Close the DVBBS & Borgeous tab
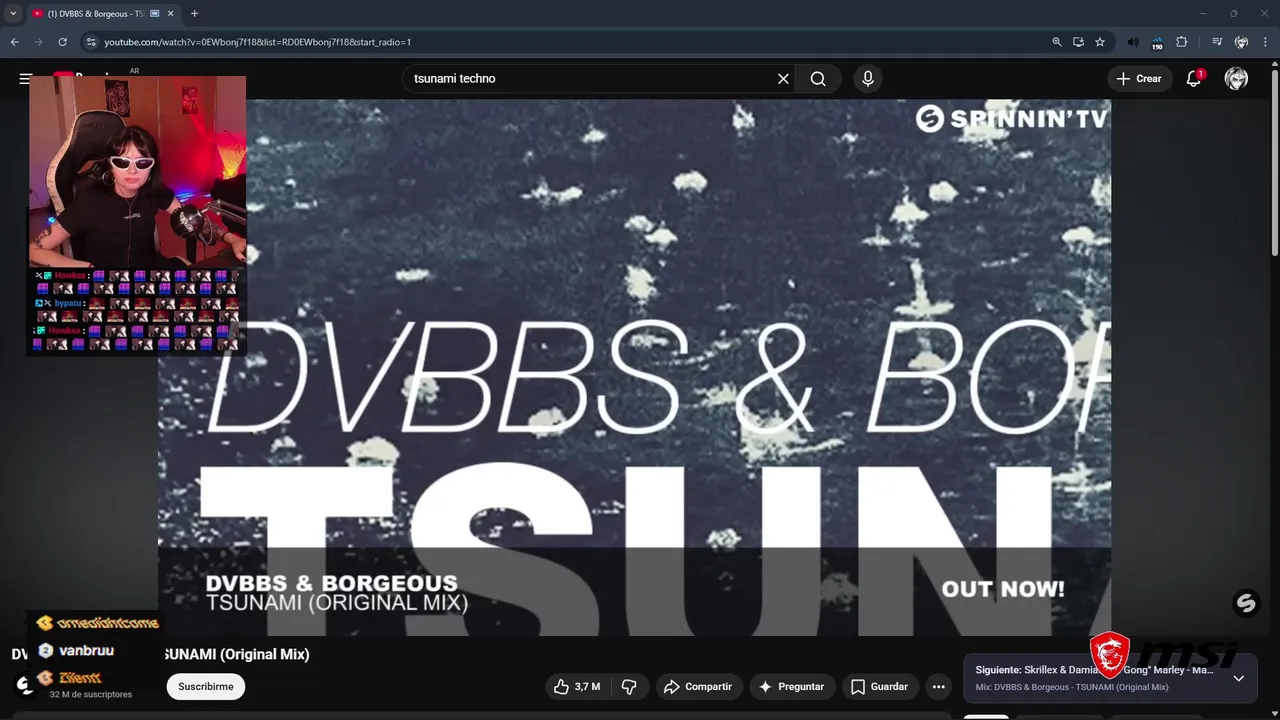 170,14
